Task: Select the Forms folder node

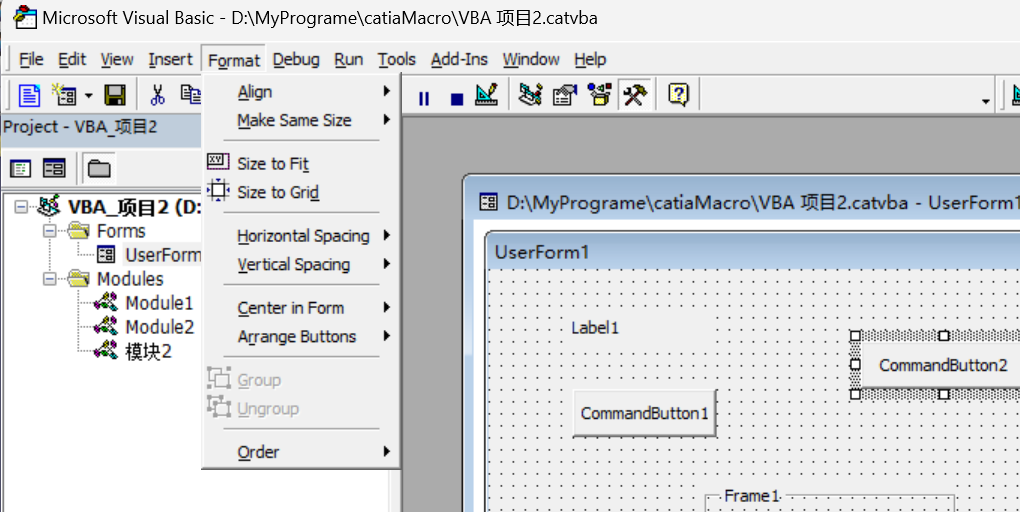Action: [121, 231]
